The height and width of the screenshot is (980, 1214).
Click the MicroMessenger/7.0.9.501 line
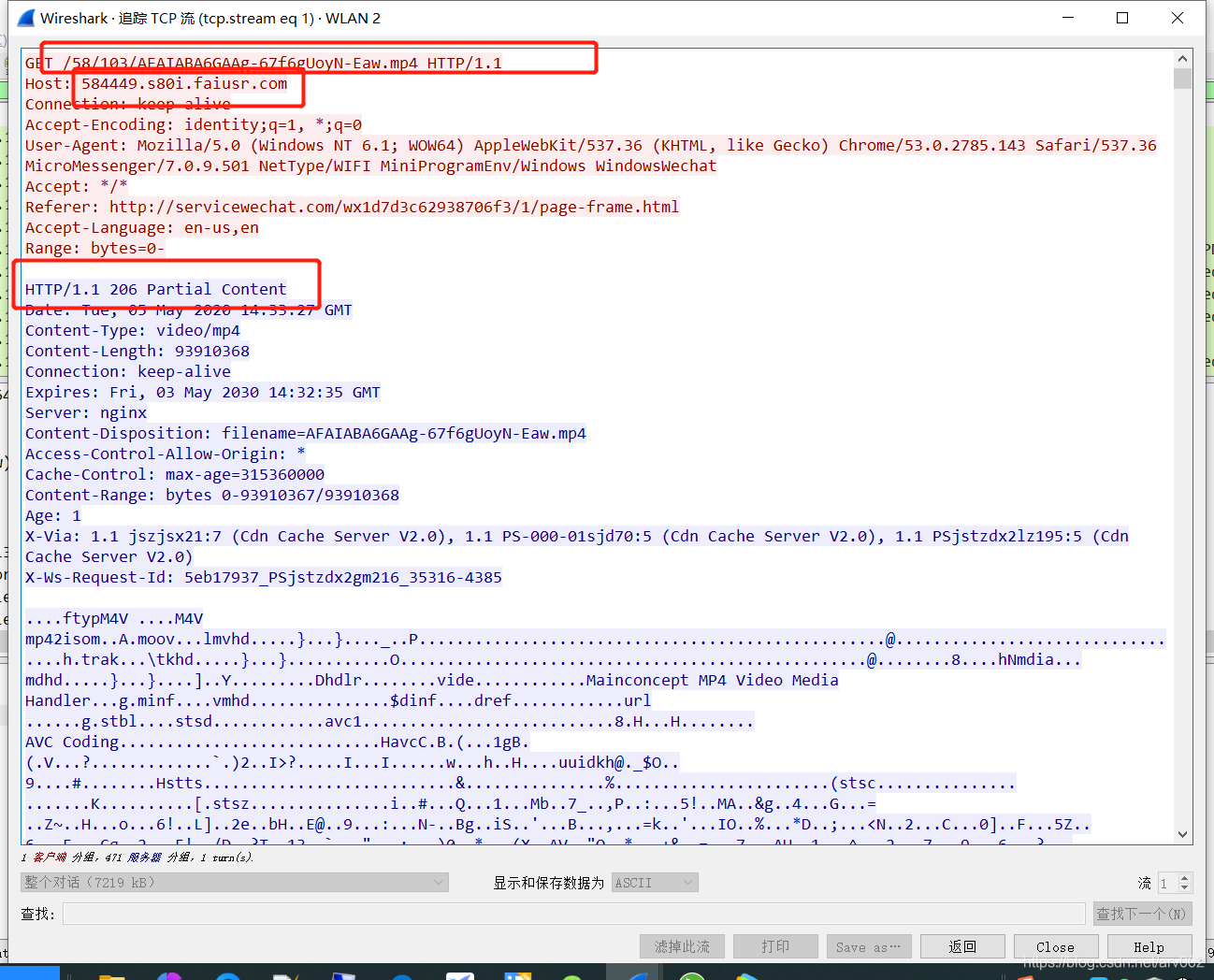coord(370,166)
